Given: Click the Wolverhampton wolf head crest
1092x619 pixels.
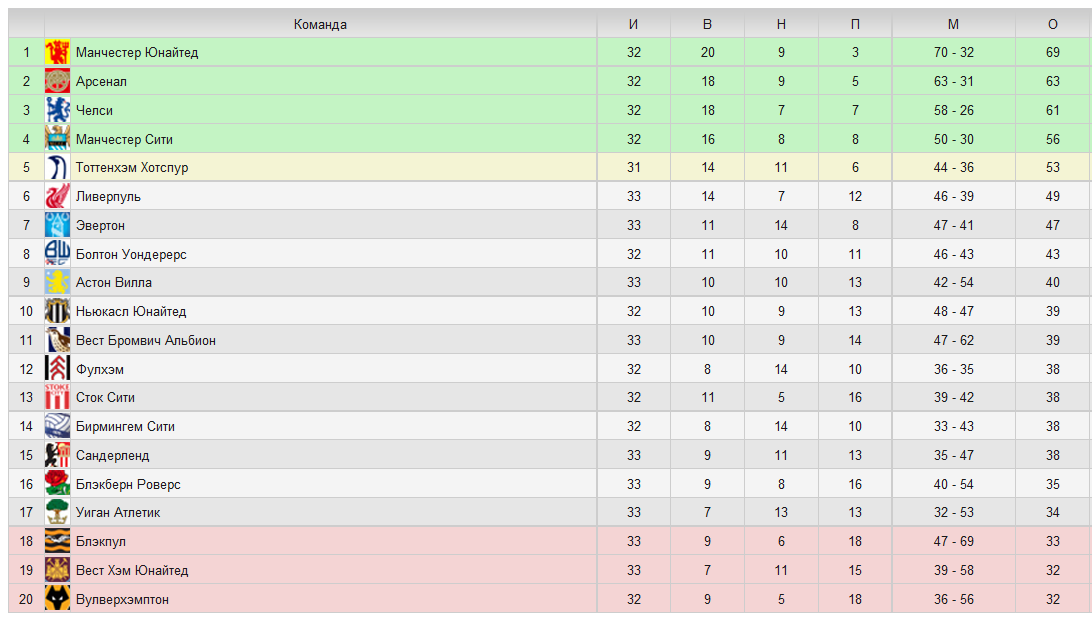Looking at the screenshot, I should 57,599.
